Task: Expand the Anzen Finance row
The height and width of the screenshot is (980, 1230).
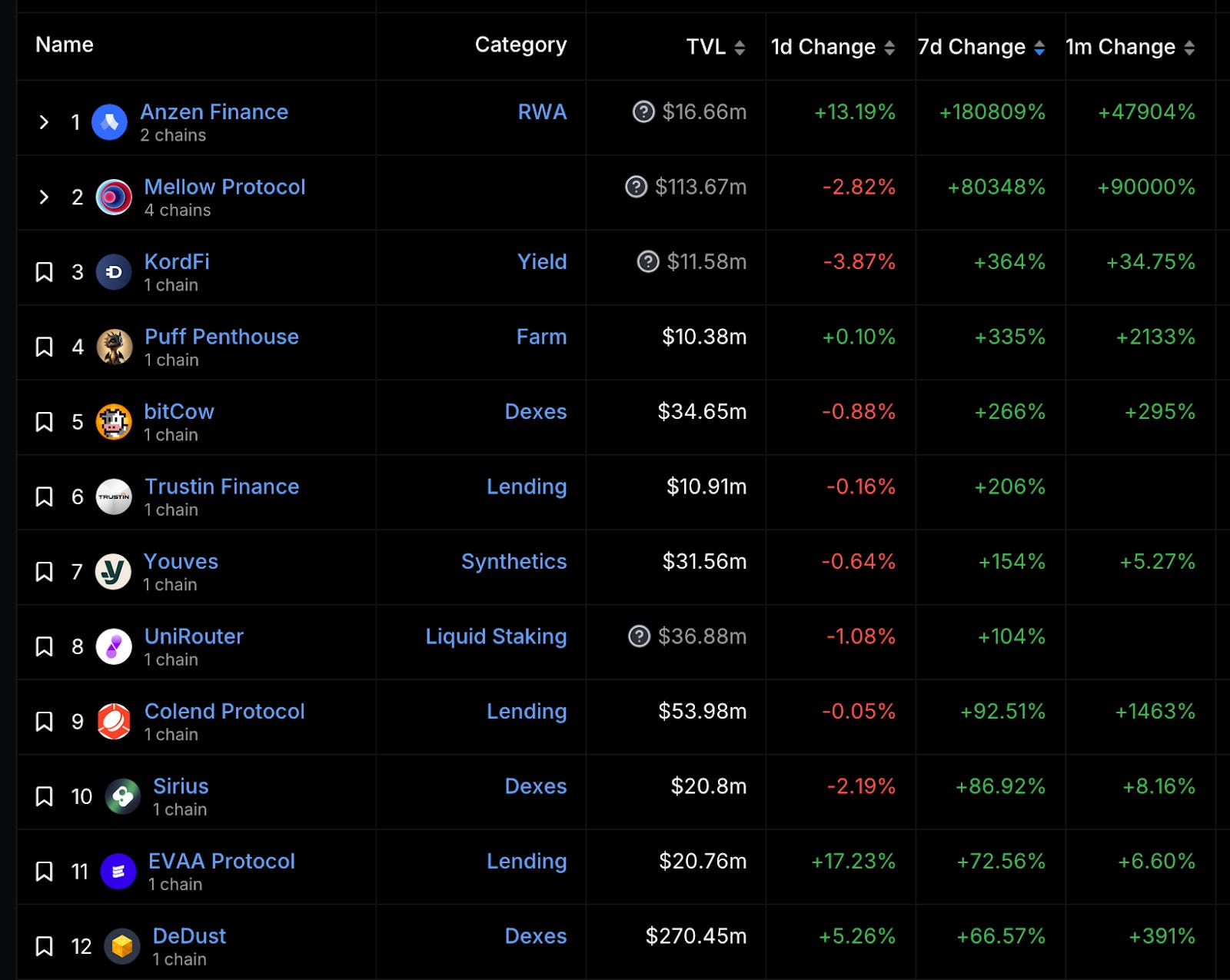Action: [x=44, y=122]
